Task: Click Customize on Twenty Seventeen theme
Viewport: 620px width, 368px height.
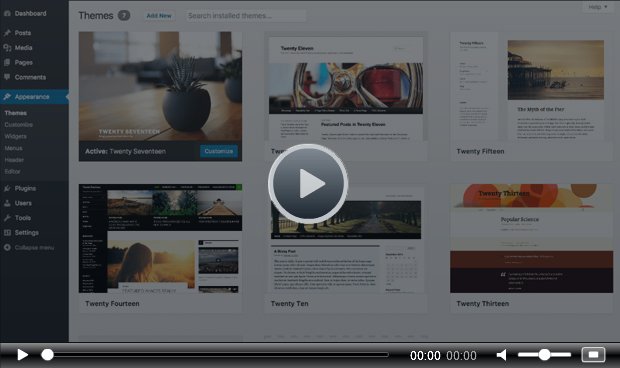Action: 219,151
